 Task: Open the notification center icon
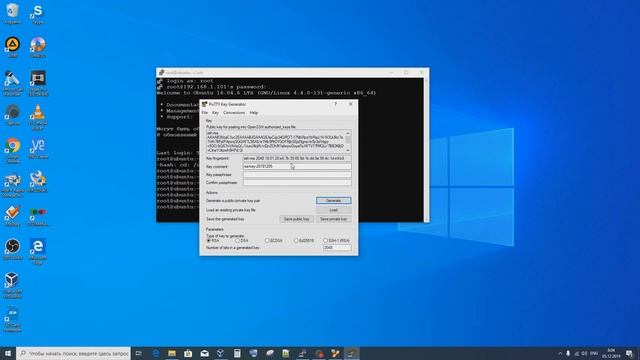click(630, 353)
